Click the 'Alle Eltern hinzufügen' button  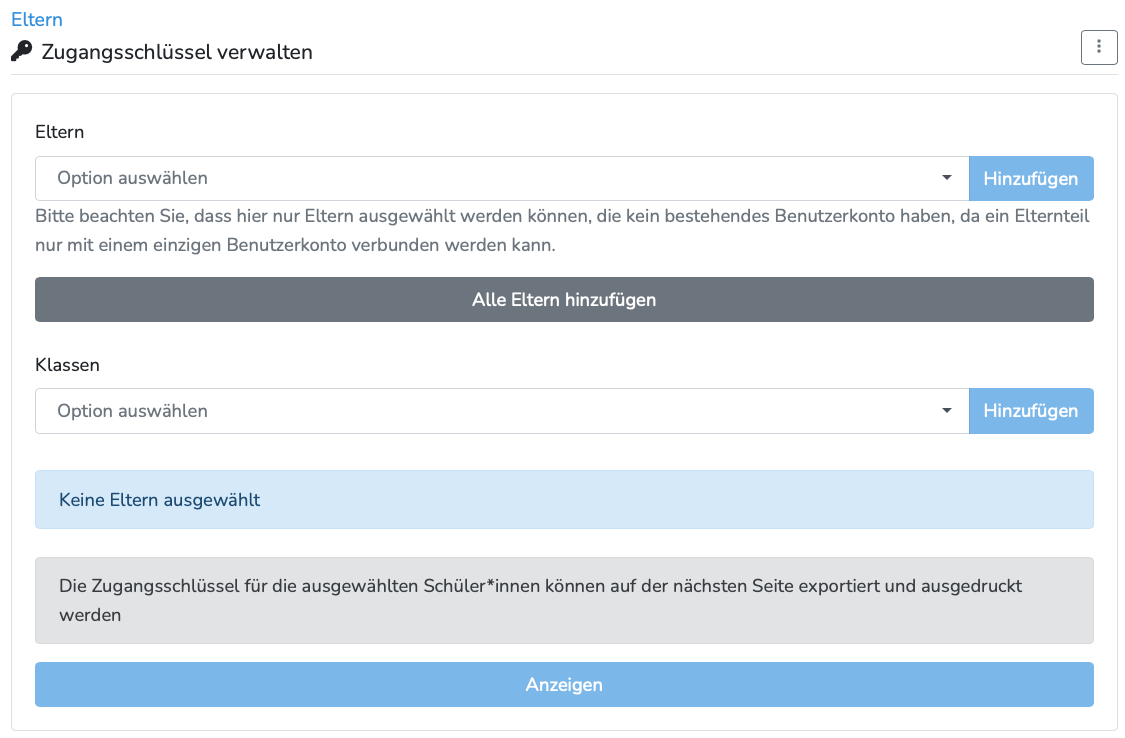click(x=564, y=300)
